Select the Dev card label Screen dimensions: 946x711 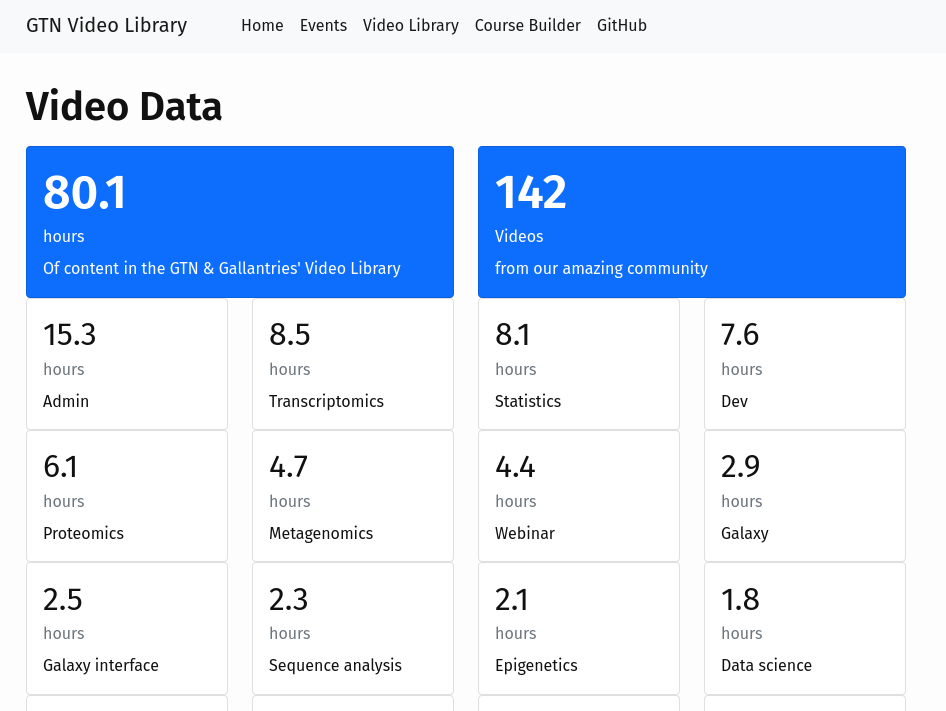pos(734,401)
